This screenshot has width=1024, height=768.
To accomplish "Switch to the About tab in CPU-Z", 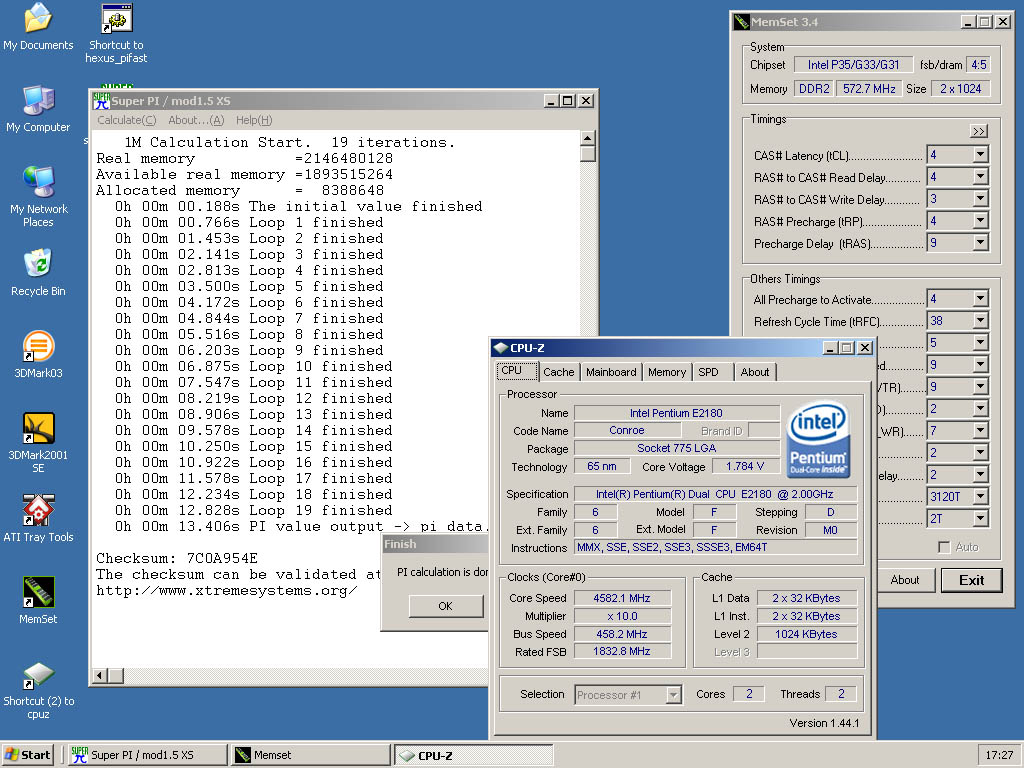I will tap(754, 372).
